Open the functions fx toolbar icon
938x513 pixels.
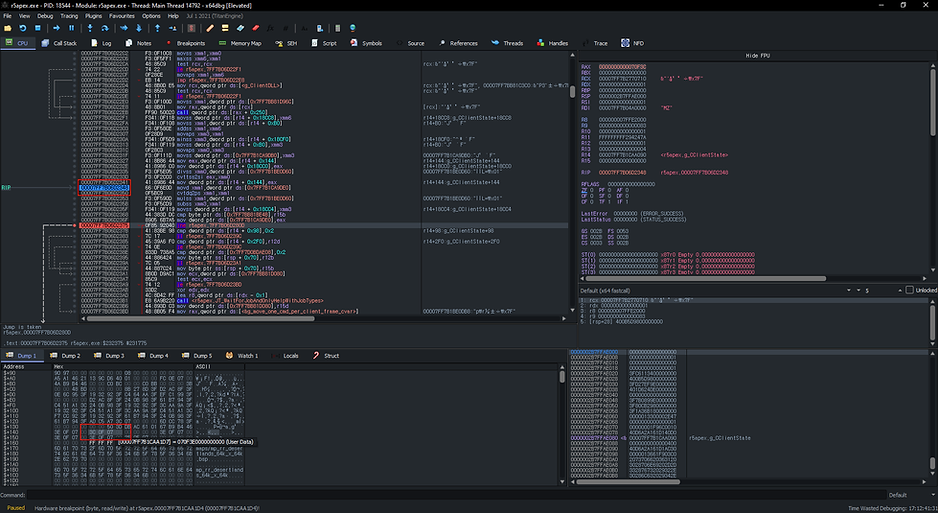(270, 28)
